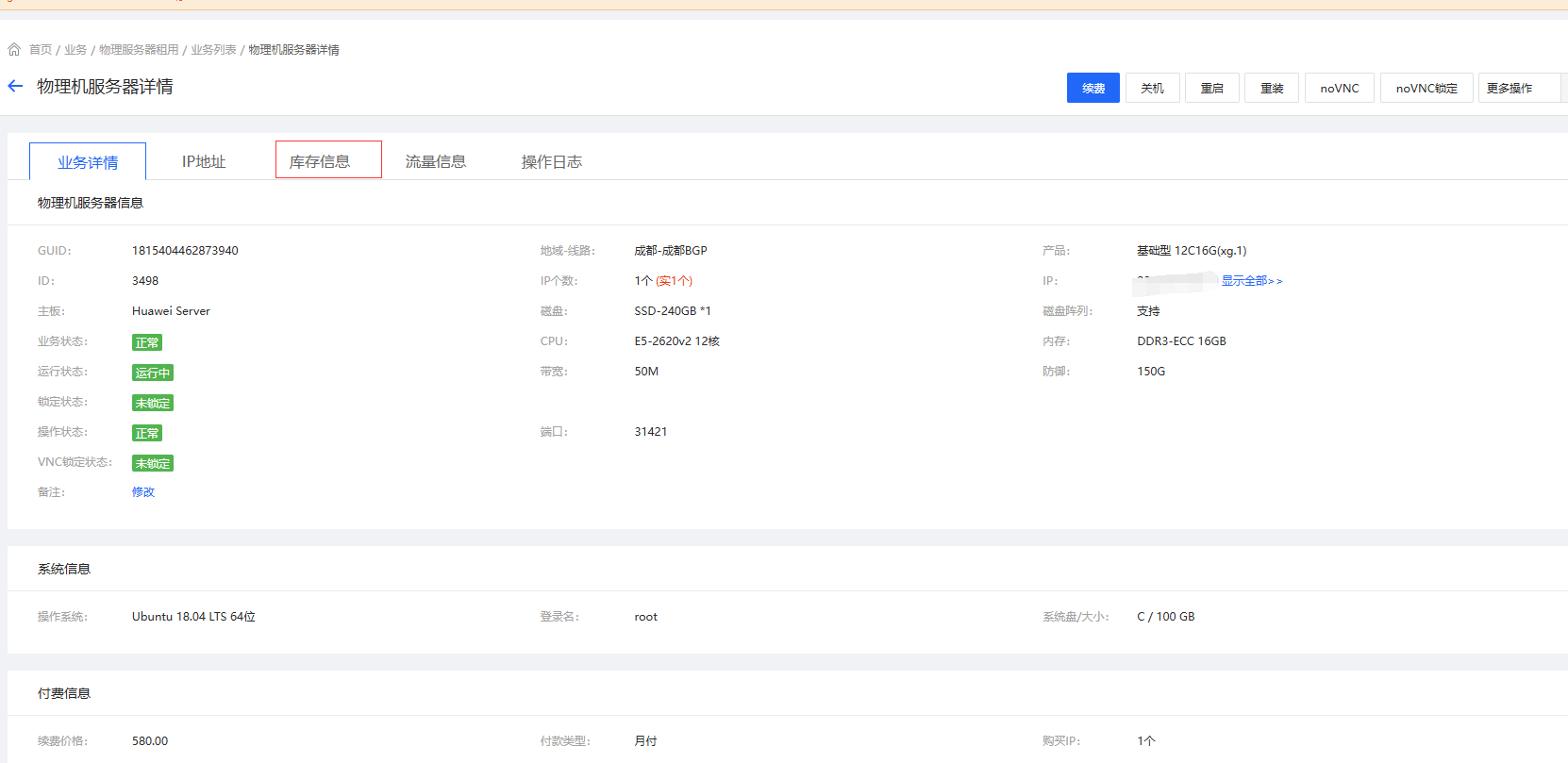Open 业务 in the breadcrumb path
This screenshot has height=763, width=1568.
point(75,50)
